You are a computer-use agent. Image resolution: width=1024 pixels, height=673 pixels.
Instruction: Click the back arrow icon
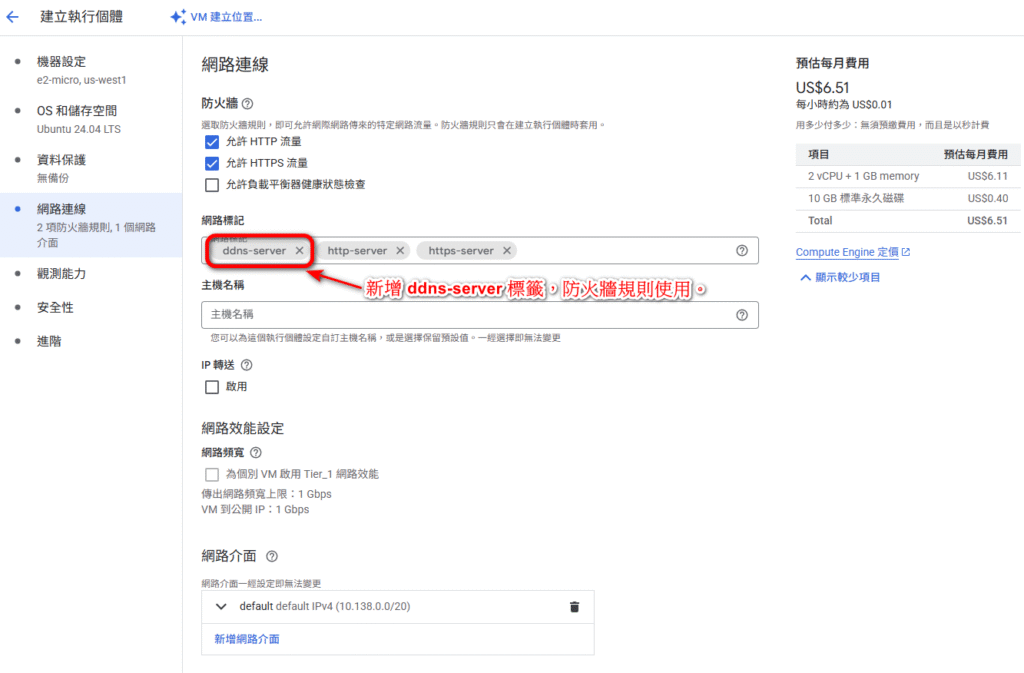(13, 17)
